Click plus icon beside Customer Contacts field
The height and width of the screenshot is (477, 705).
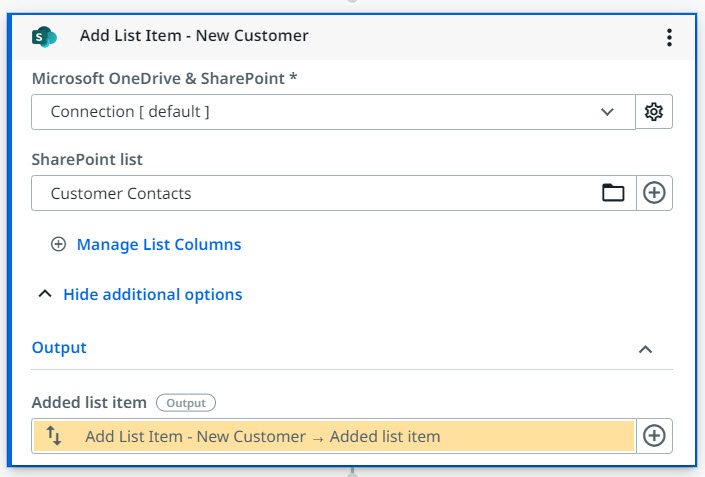tap(654, 193)
